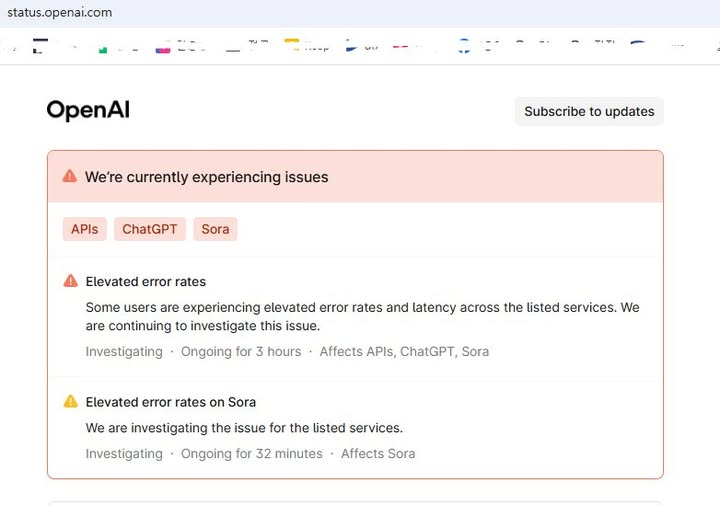720x505 pixels.
Task: Click 'Affects APIs, ChatGPT, Sora' text
Action: 404,352
